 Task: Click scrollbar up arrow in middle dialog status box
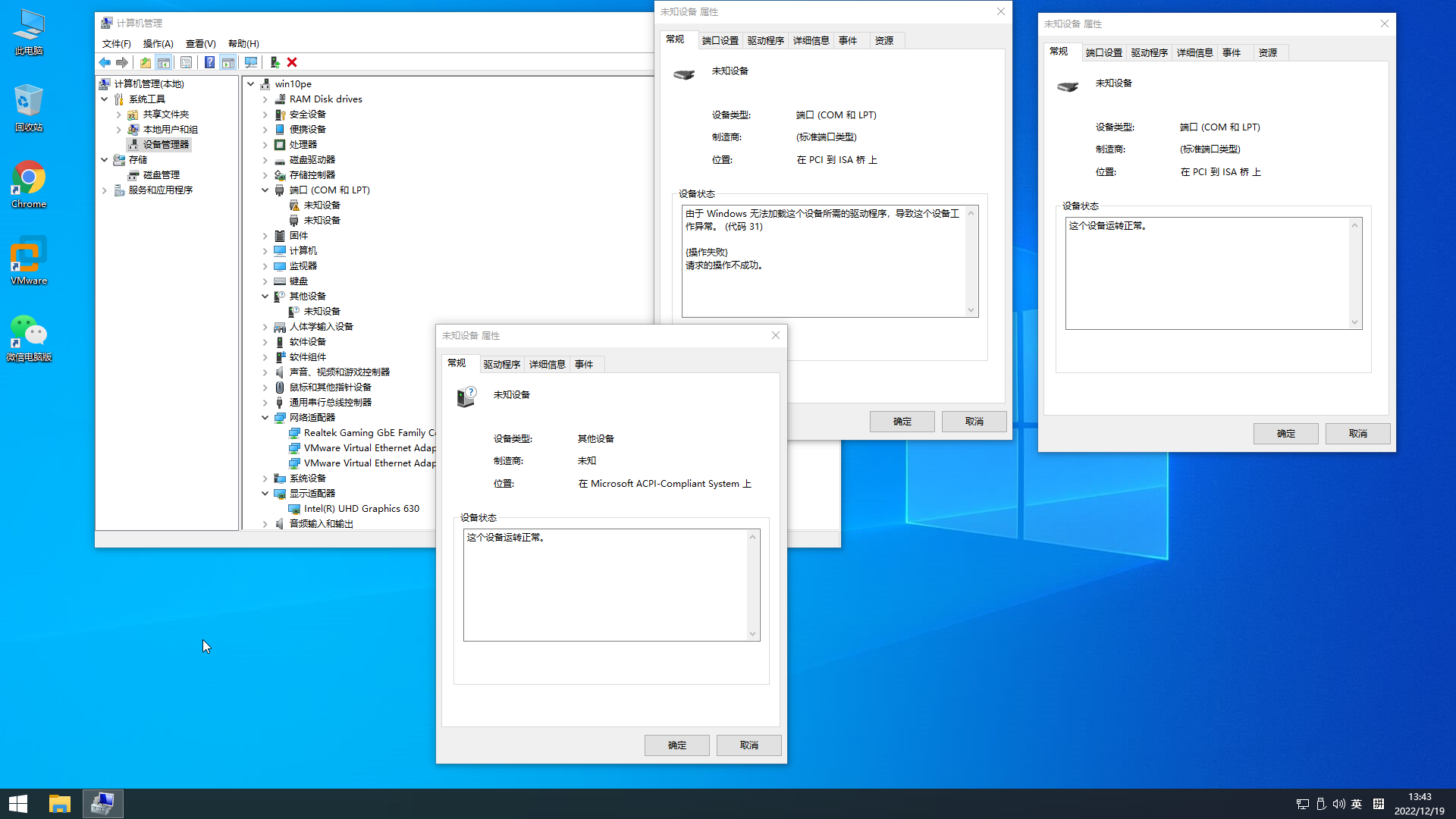pyautogui.click(x=971, y=213)
